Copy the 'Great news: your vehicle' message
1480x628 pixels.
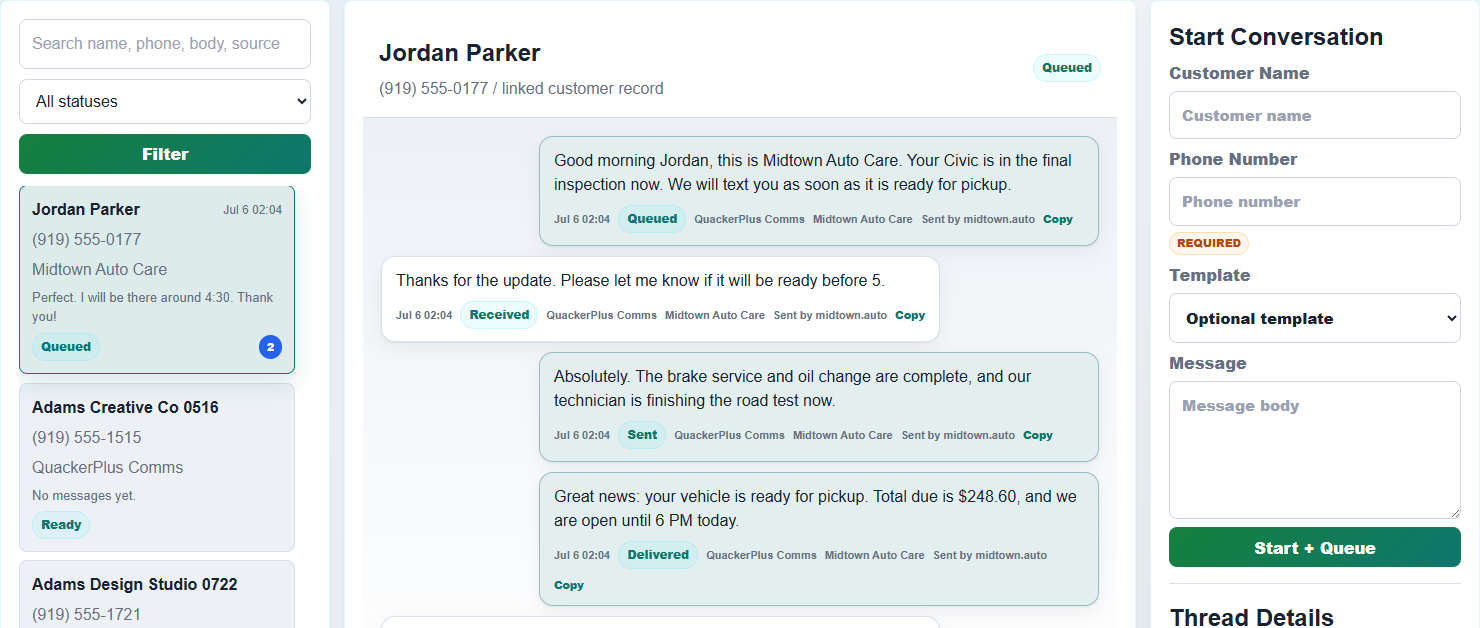[569, 585]
